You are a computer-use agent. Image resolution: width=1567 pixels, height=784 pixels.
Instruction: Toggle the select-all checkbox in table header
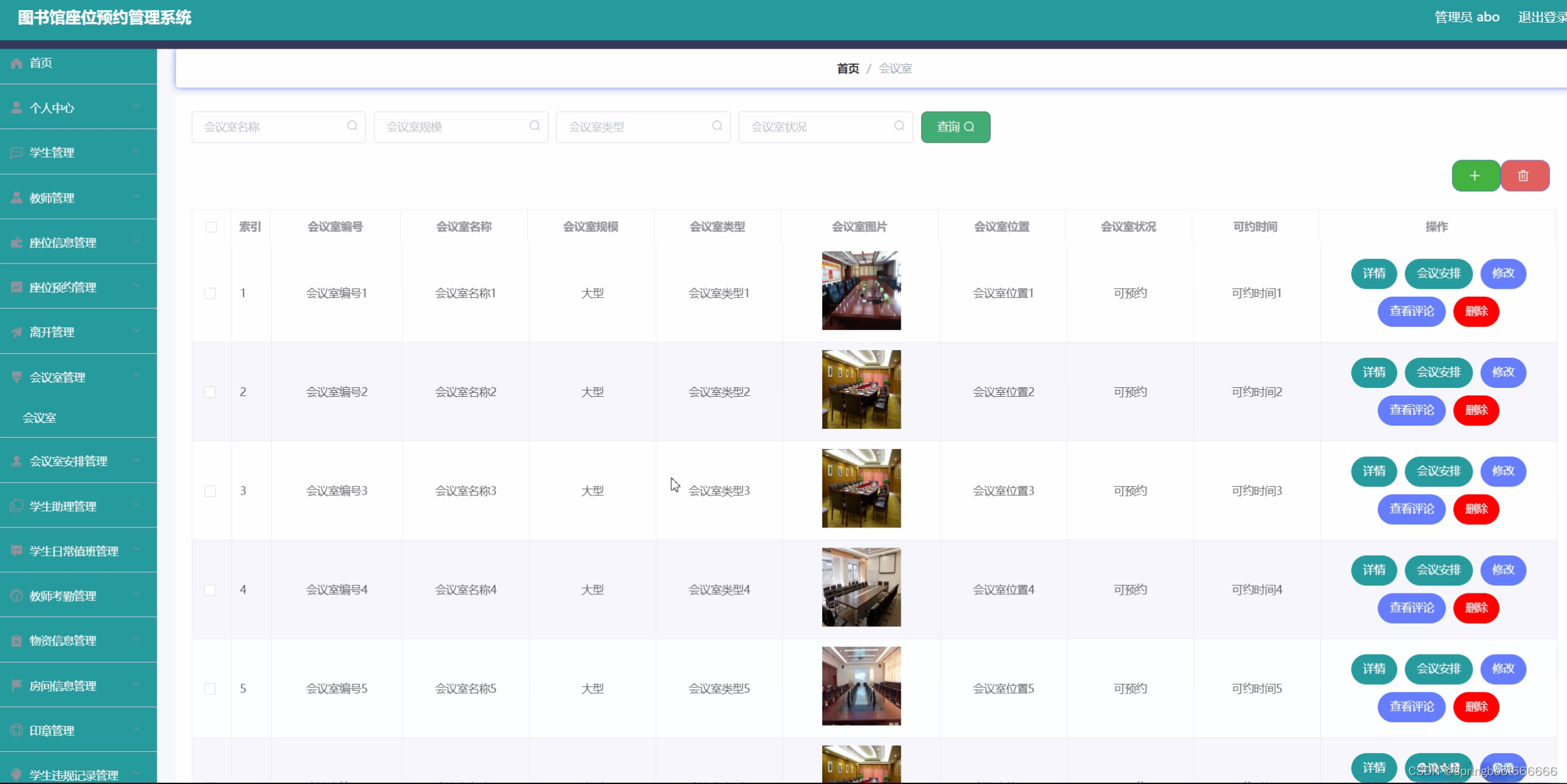point(211,227)
